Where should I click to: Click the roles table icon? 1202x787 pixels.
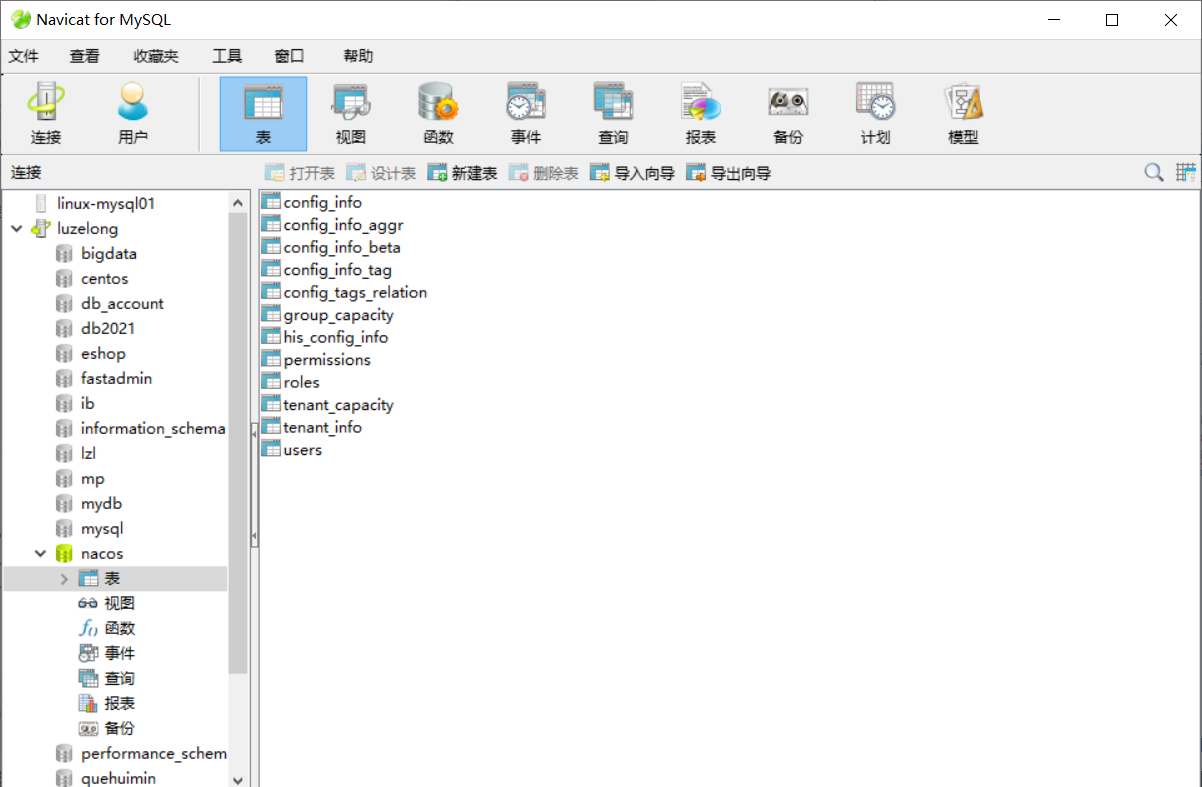[x=271, y=382]
